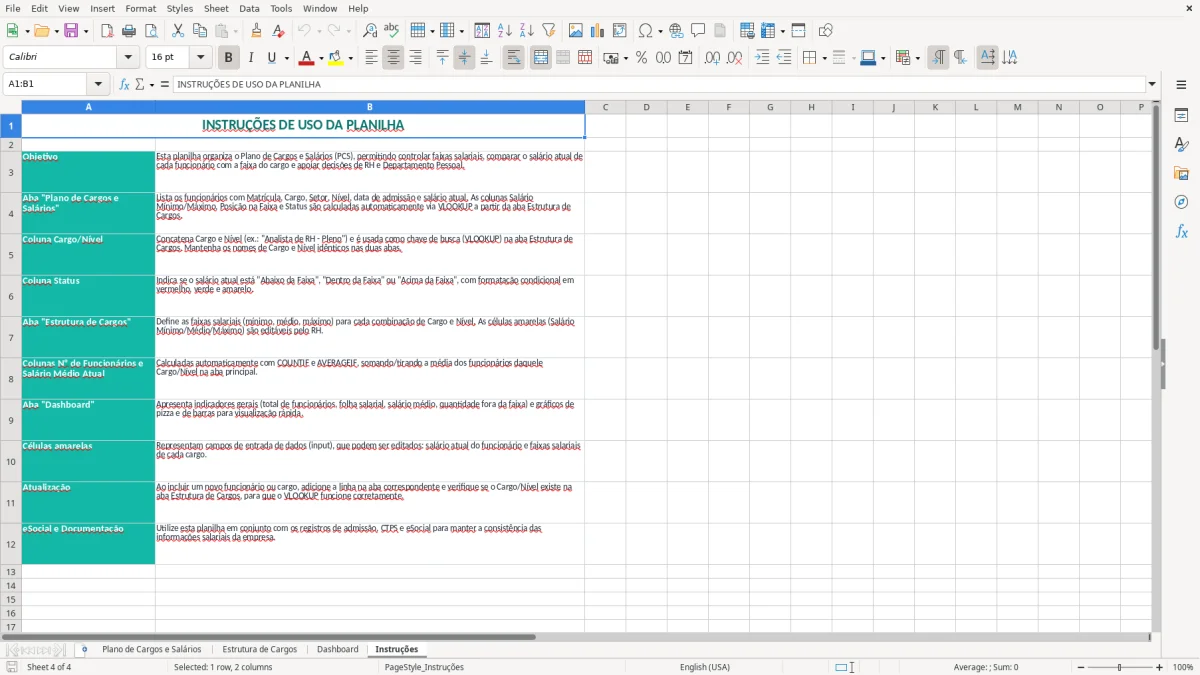Click the Function Wizard fx icon
The width and height of the screenshot is (1200, 675).
tap(124, 84)
